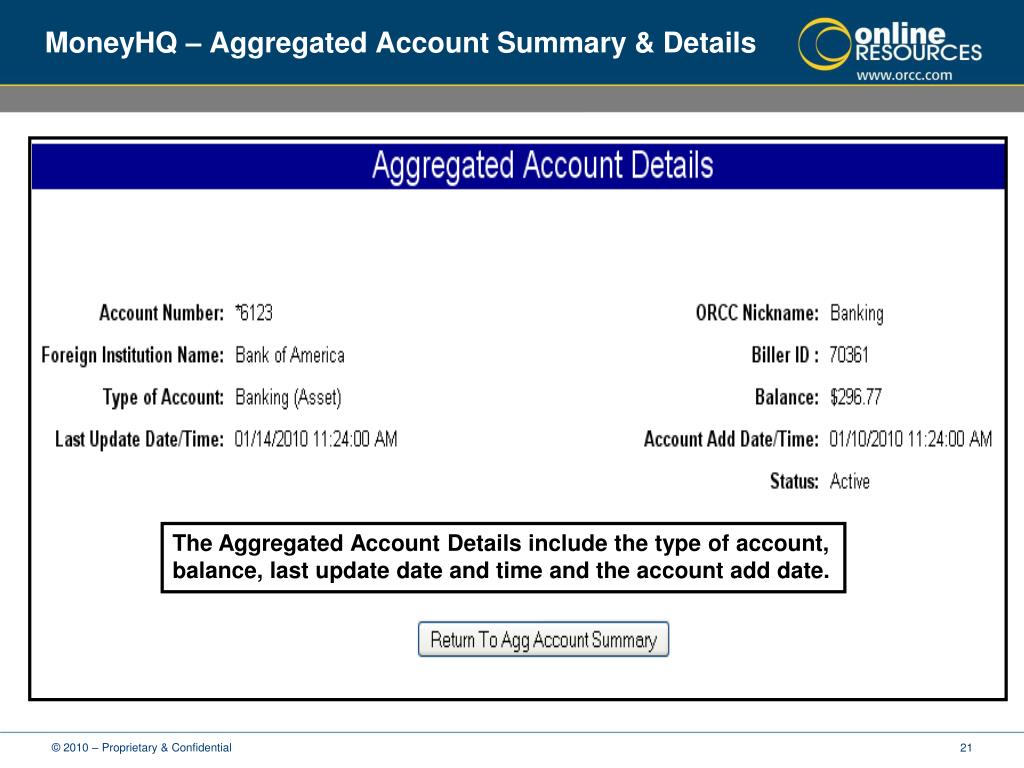Click the Balance label
Image resolution: width=1024 pixels, height=768 pixels.
[x=787, y=397]
